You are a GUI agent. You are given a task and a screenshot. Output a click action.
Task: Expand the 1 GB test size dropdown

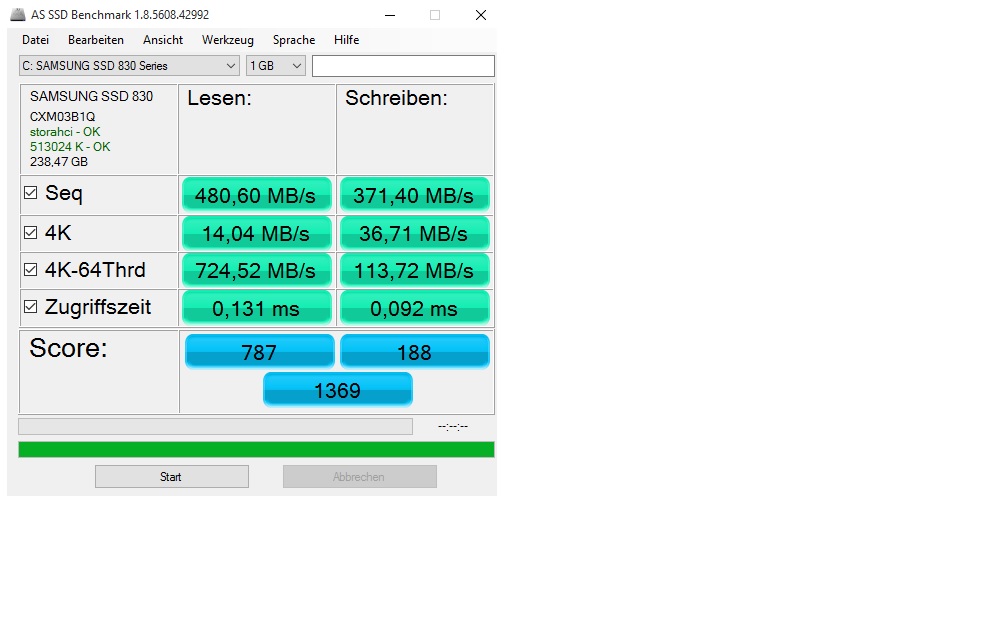(276, 66)
